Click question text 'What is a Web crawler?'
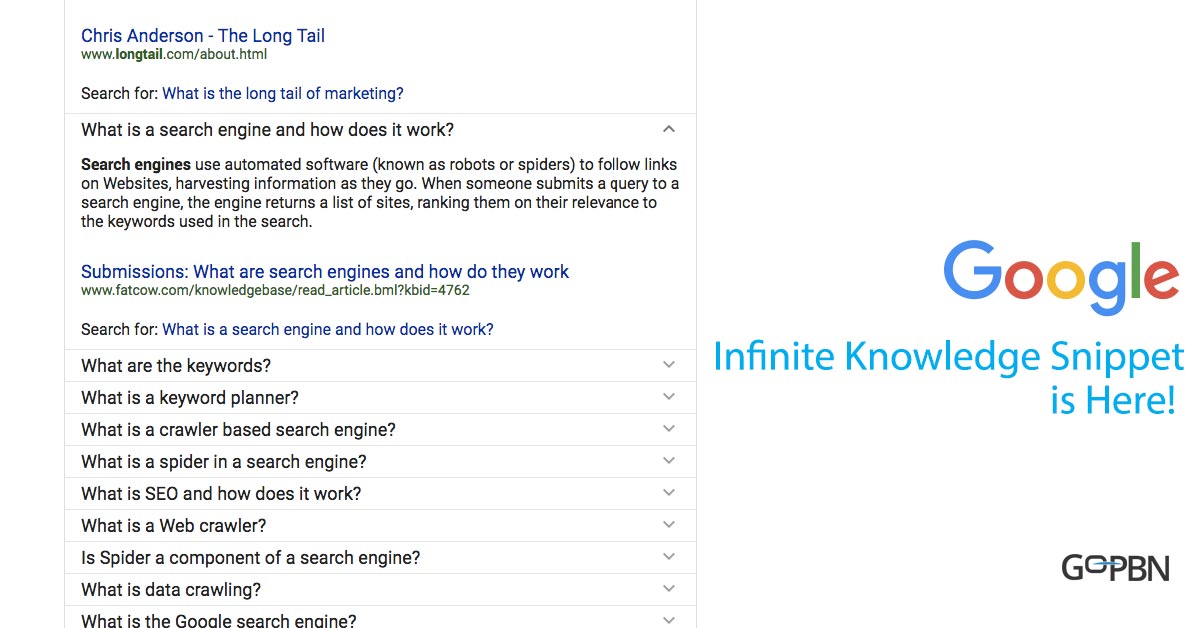 pos(174,526)
